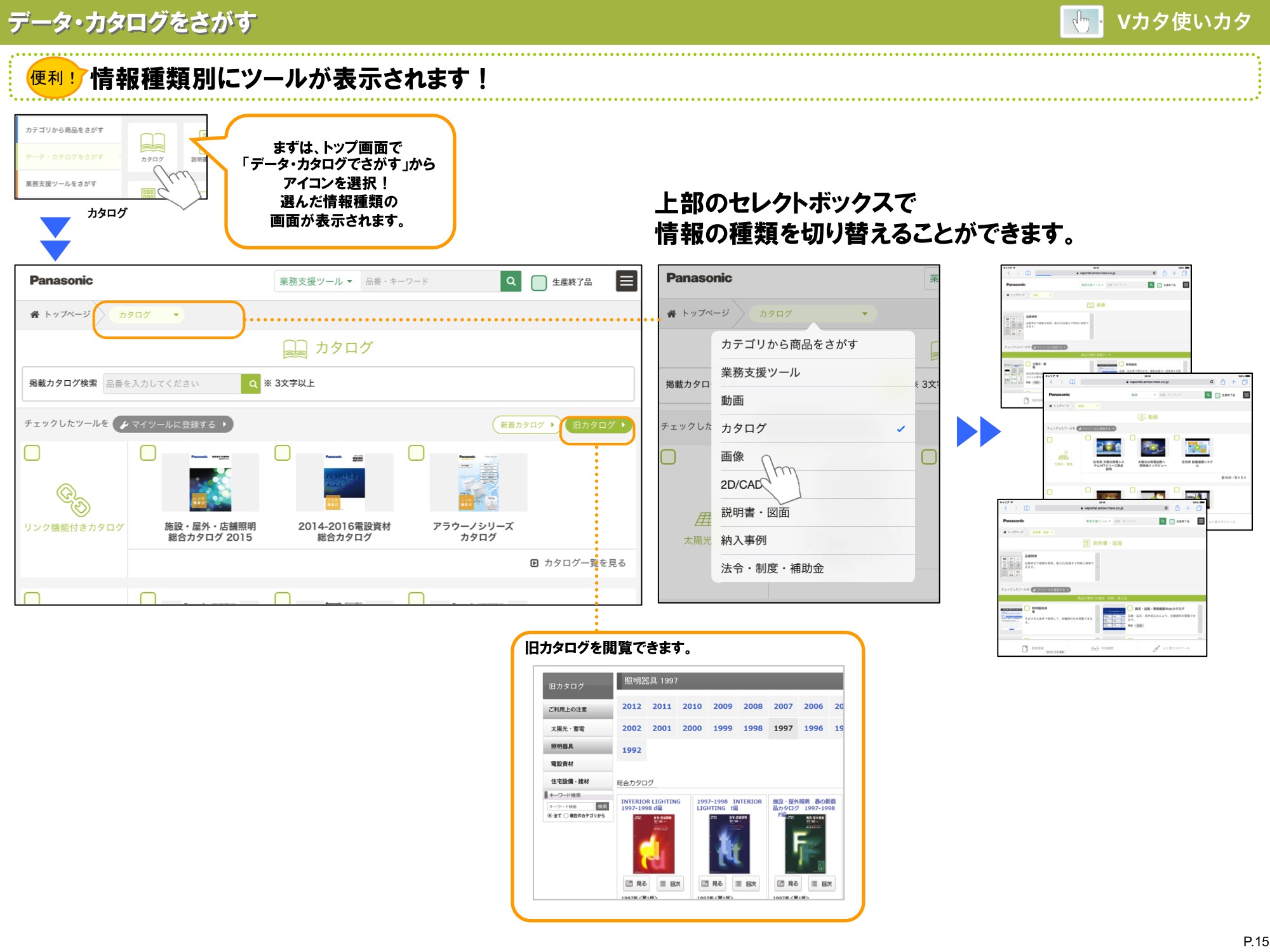Choose 説明書・図面 in the dropdown list
This screenshot has width=1270, height=952.
[755, 512]
